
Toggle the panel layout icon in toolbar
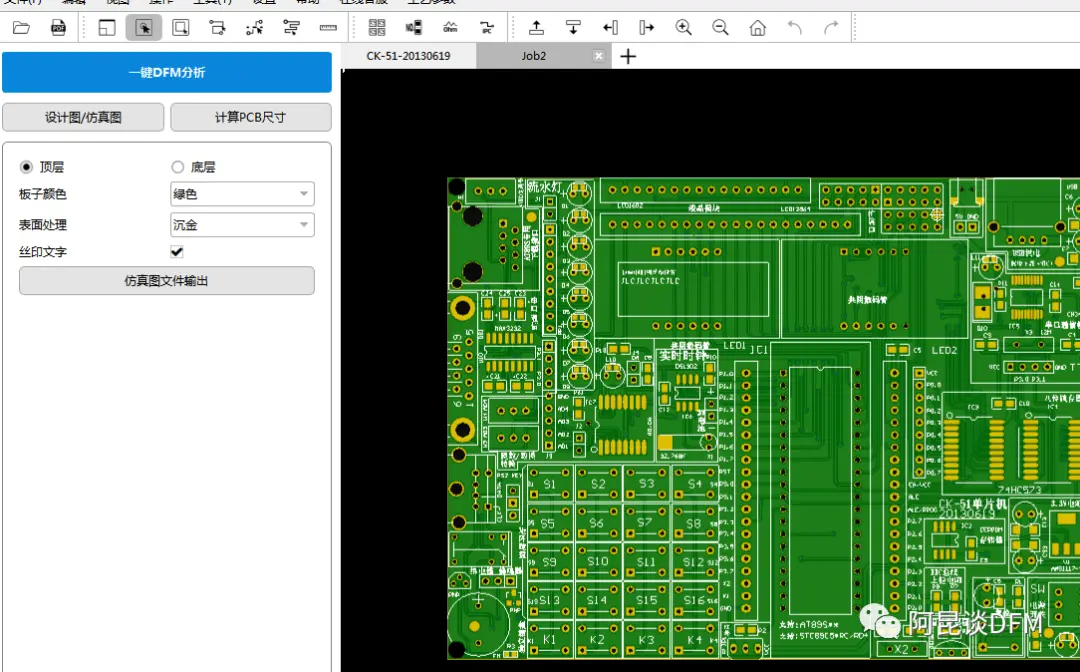pos(107,28)
